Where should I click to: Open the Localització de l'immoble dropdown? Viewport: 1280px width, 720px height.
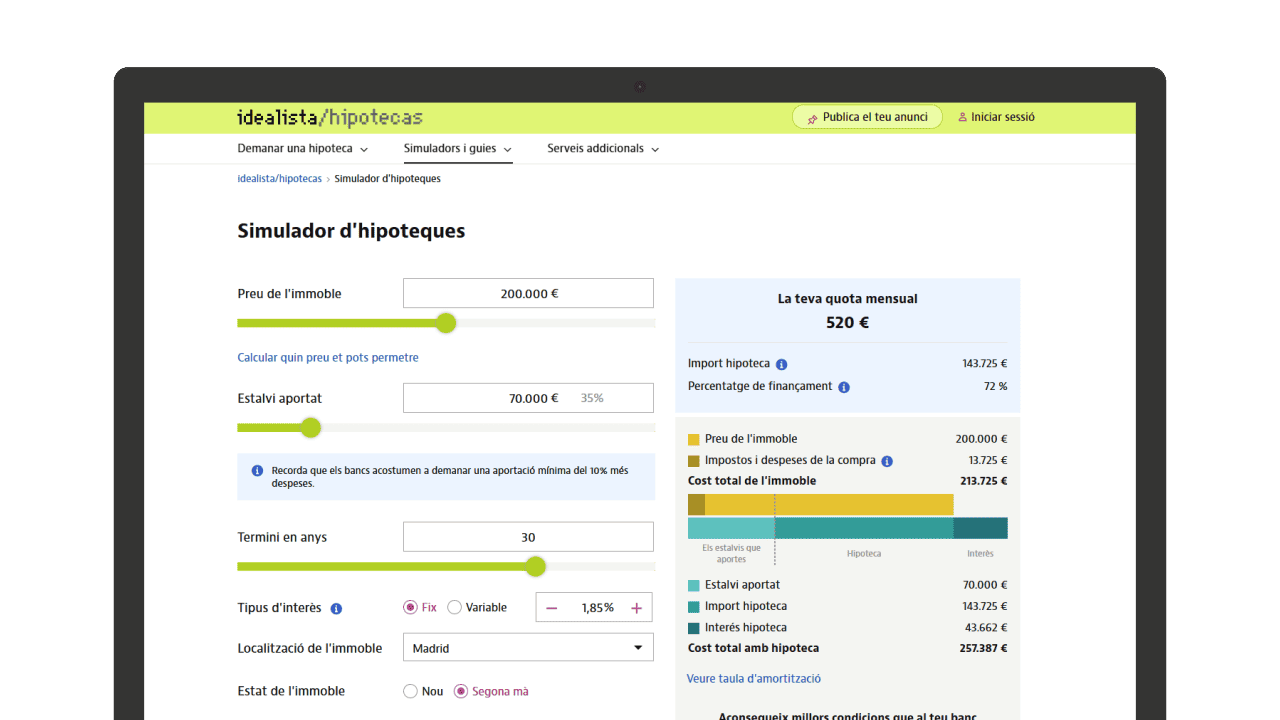(528, 648)
